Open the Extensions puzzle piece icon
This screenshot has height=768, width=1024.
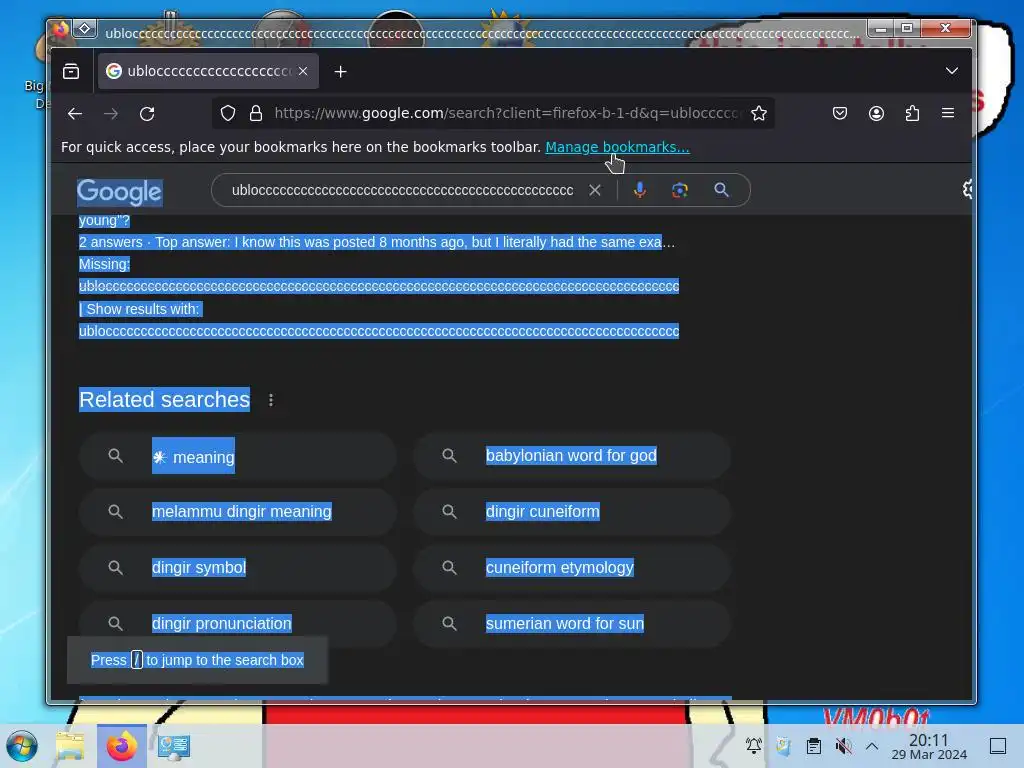pos(912,114)
